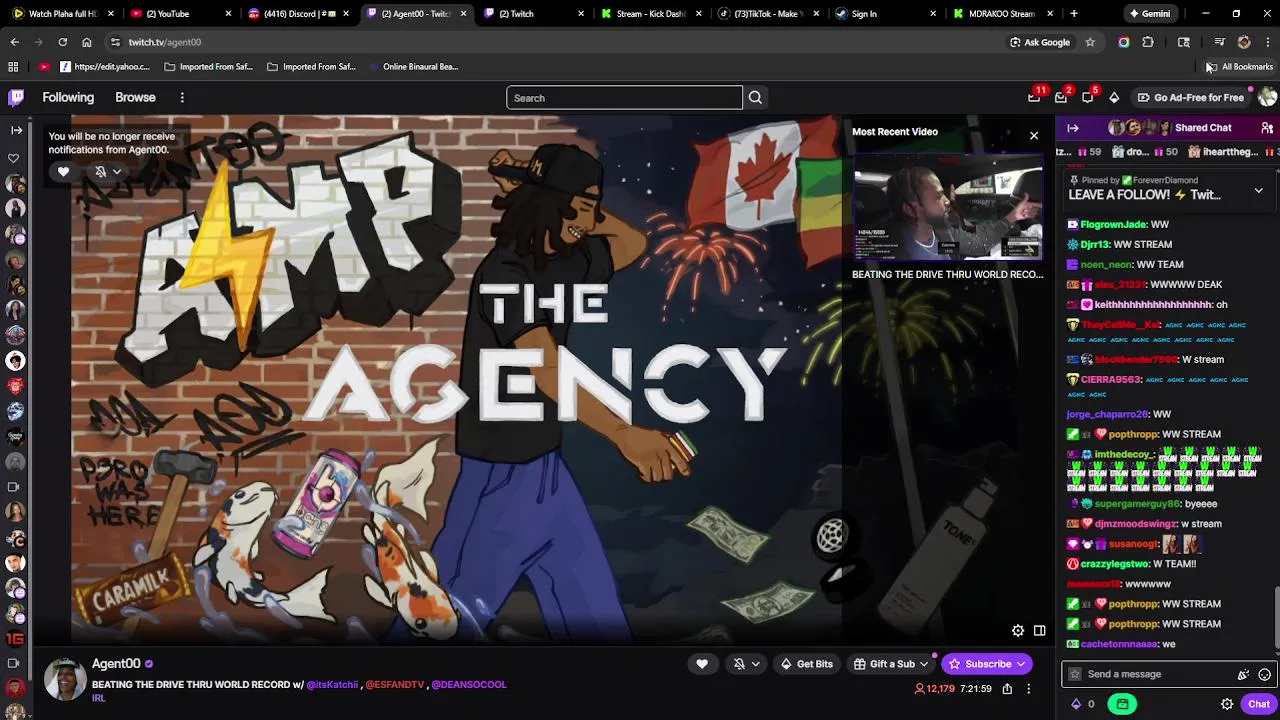Click the Ask Google button
Image resolution: width=1280 pixels, height=720 pixels.
pos(1040,42)
